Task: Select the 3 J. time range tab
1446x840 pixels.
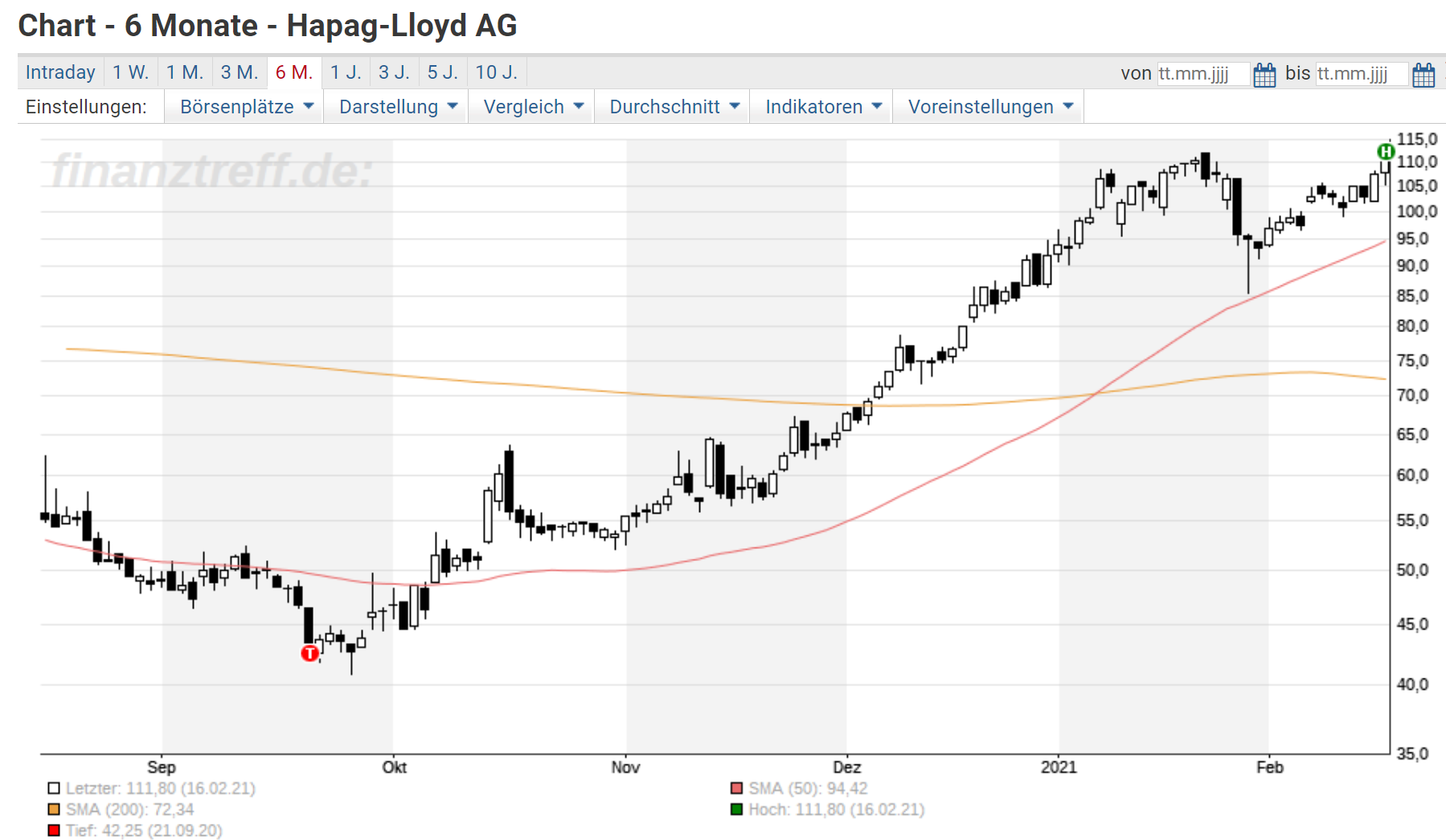Action: 394,72
